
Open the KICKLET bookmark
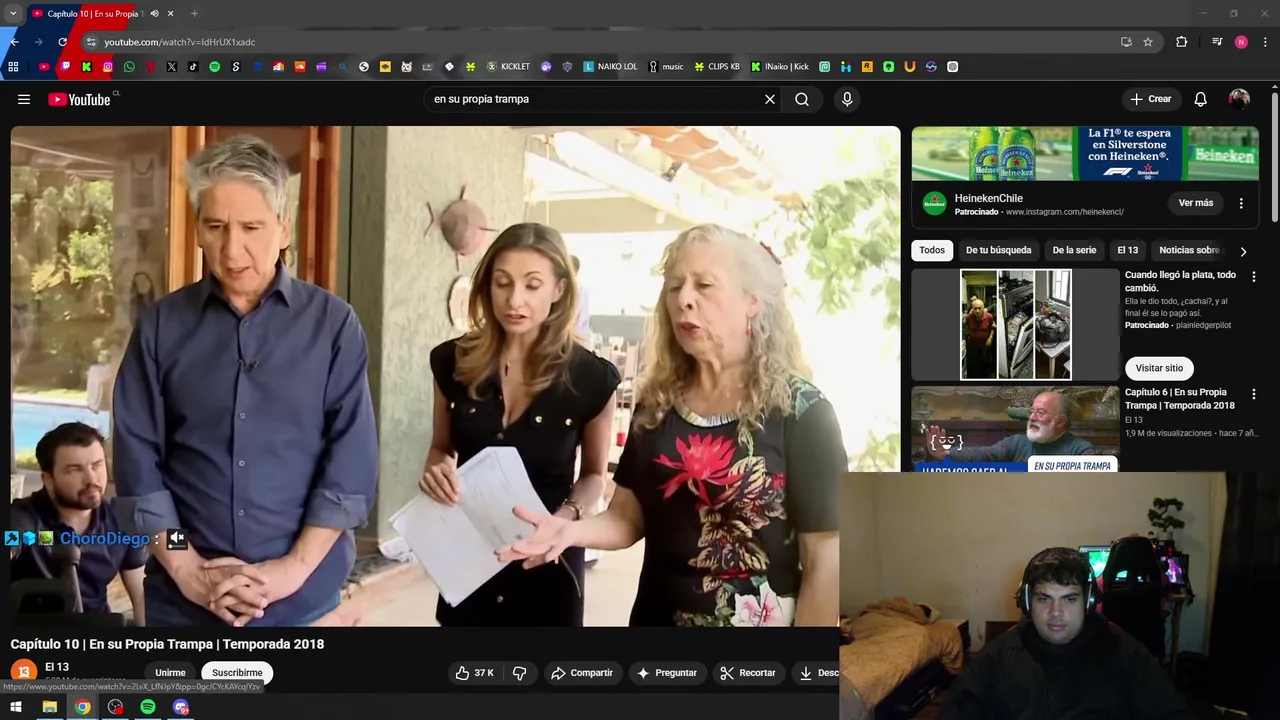click(x=509, y=67)
